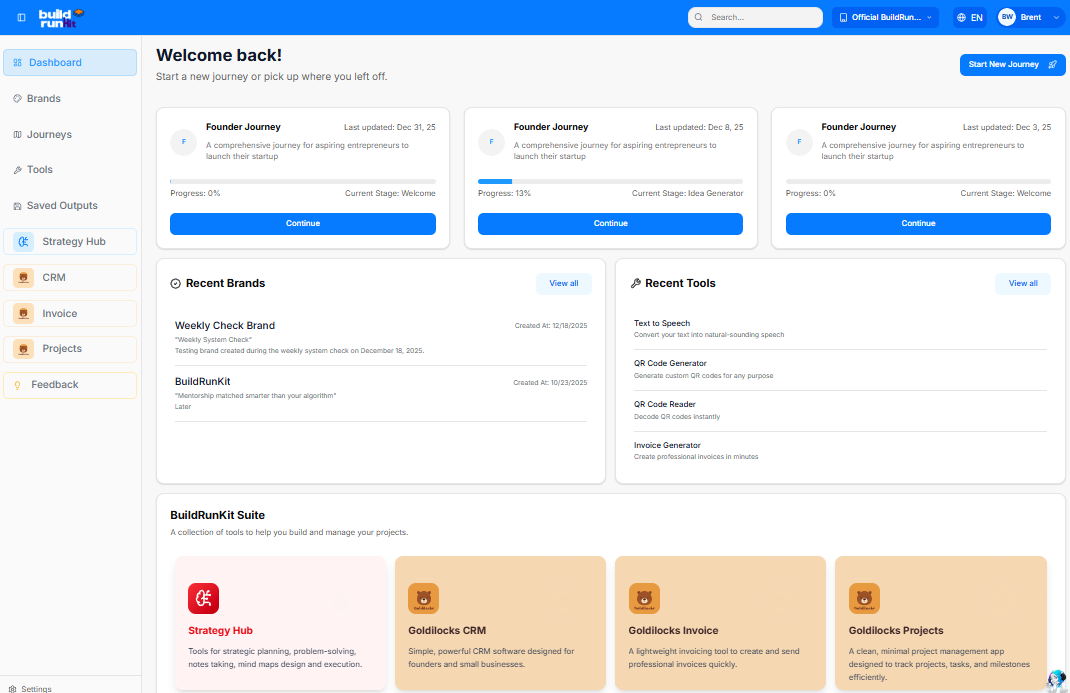
Task: Click the Goldilocks Invoice bear icon in suite
Action: [644, 598]
